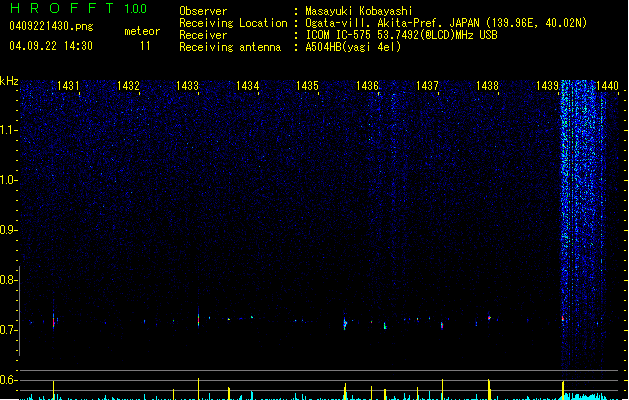This screenshot has height=400, width=629.
Task: Click time marker 1436
Action: [x=367, y=86]
